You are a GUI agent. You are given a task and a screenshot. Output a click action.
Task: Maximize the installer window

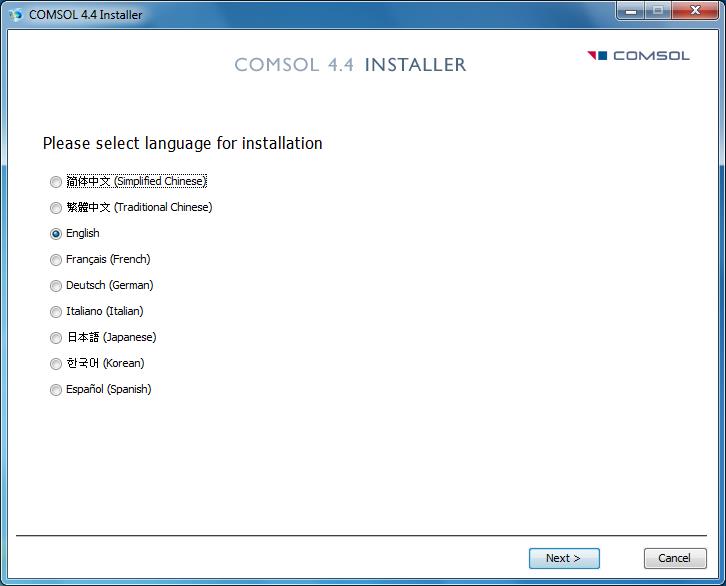pyautogui.click(x=657, y=12)
